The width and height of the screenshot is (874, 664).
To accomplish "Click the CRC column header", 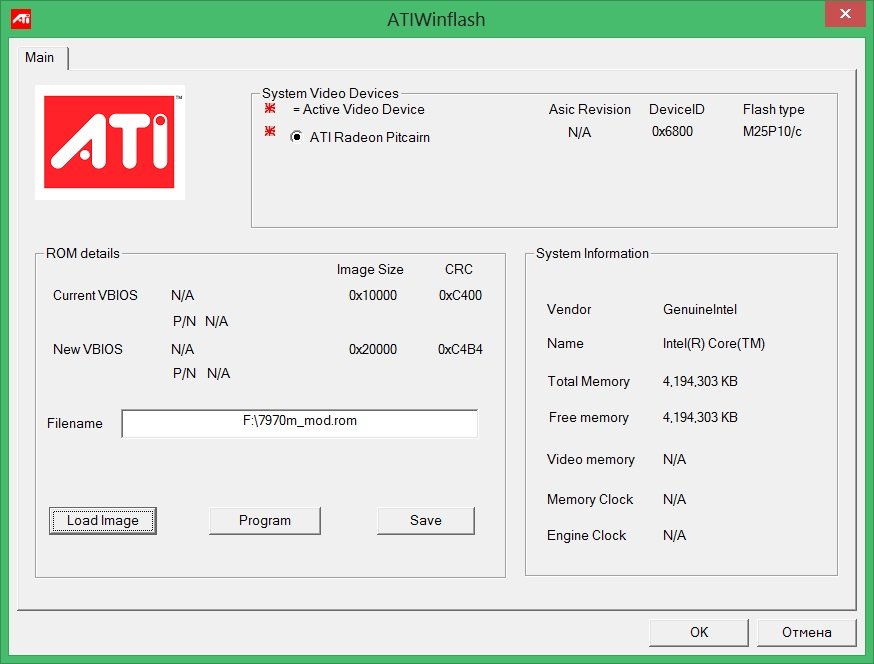I will 459,269.
